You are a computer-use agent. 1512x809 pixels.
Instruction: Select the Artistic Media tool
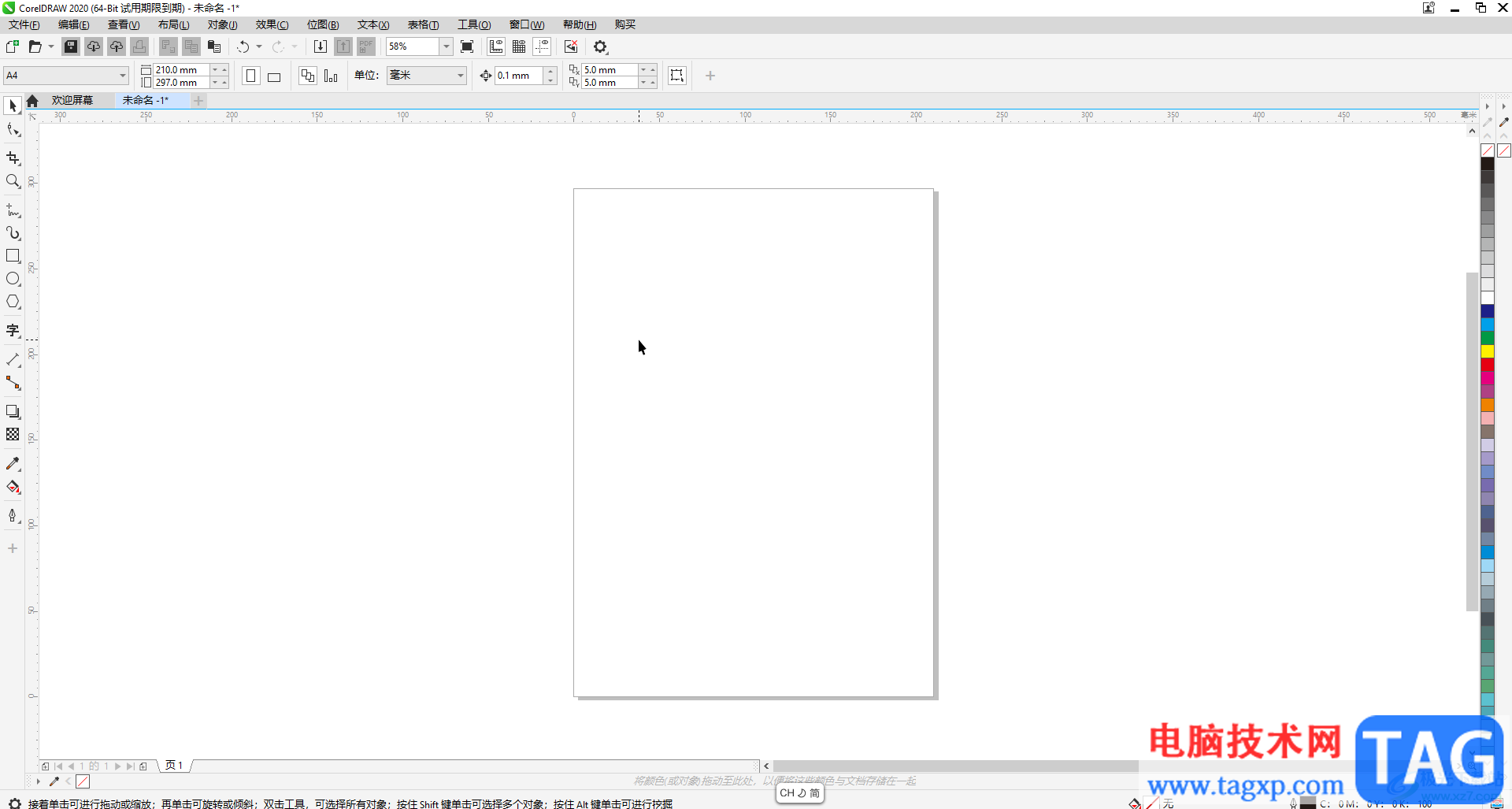(x=13, y=233)
